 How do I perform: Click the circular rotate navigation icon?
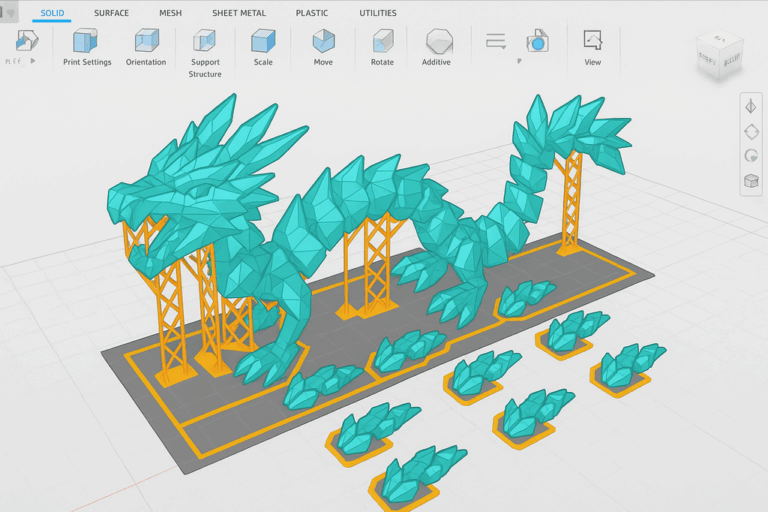click(x=751, y=156)
